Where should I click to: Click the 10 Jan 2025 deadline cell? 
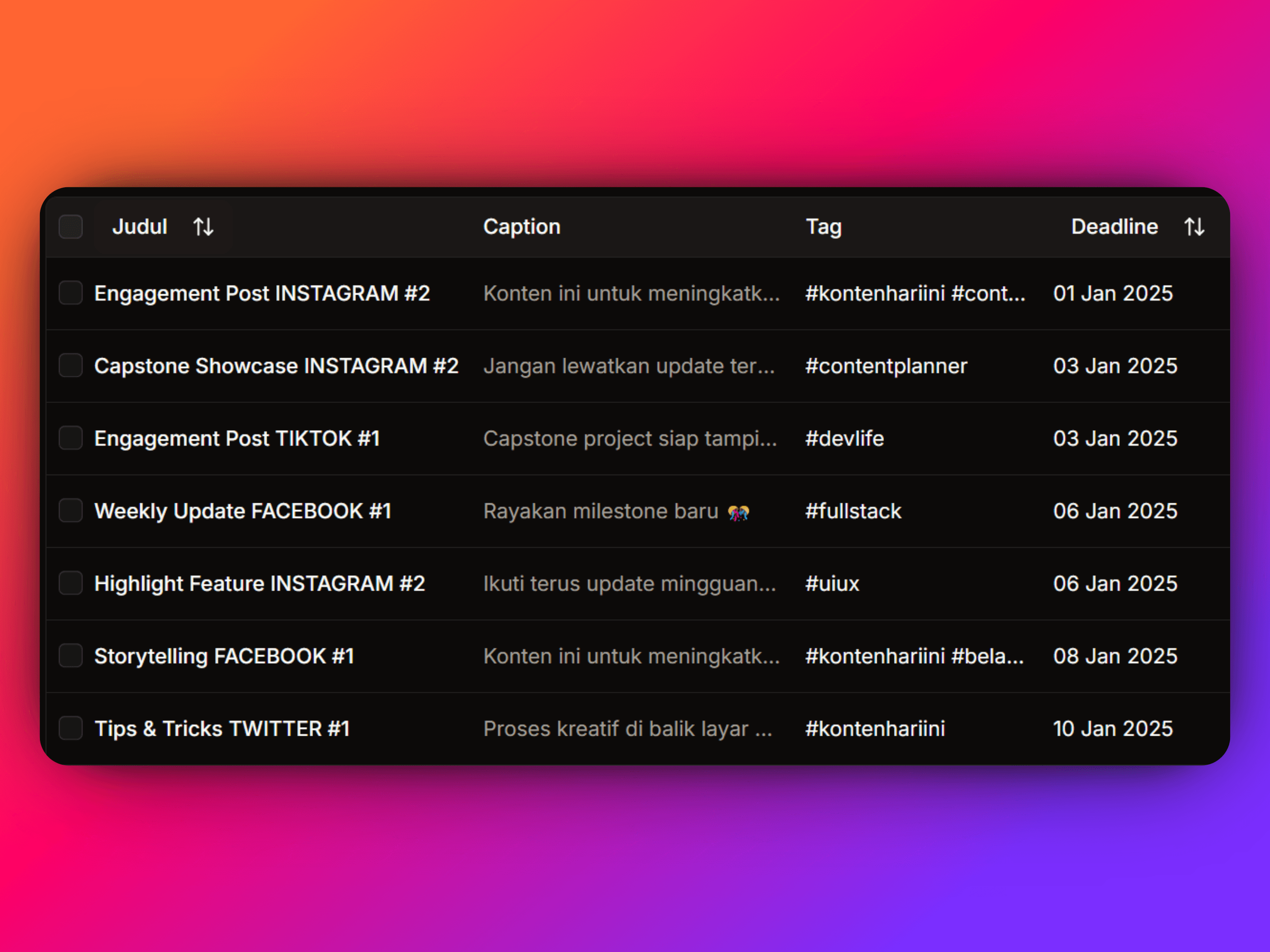1113,729
